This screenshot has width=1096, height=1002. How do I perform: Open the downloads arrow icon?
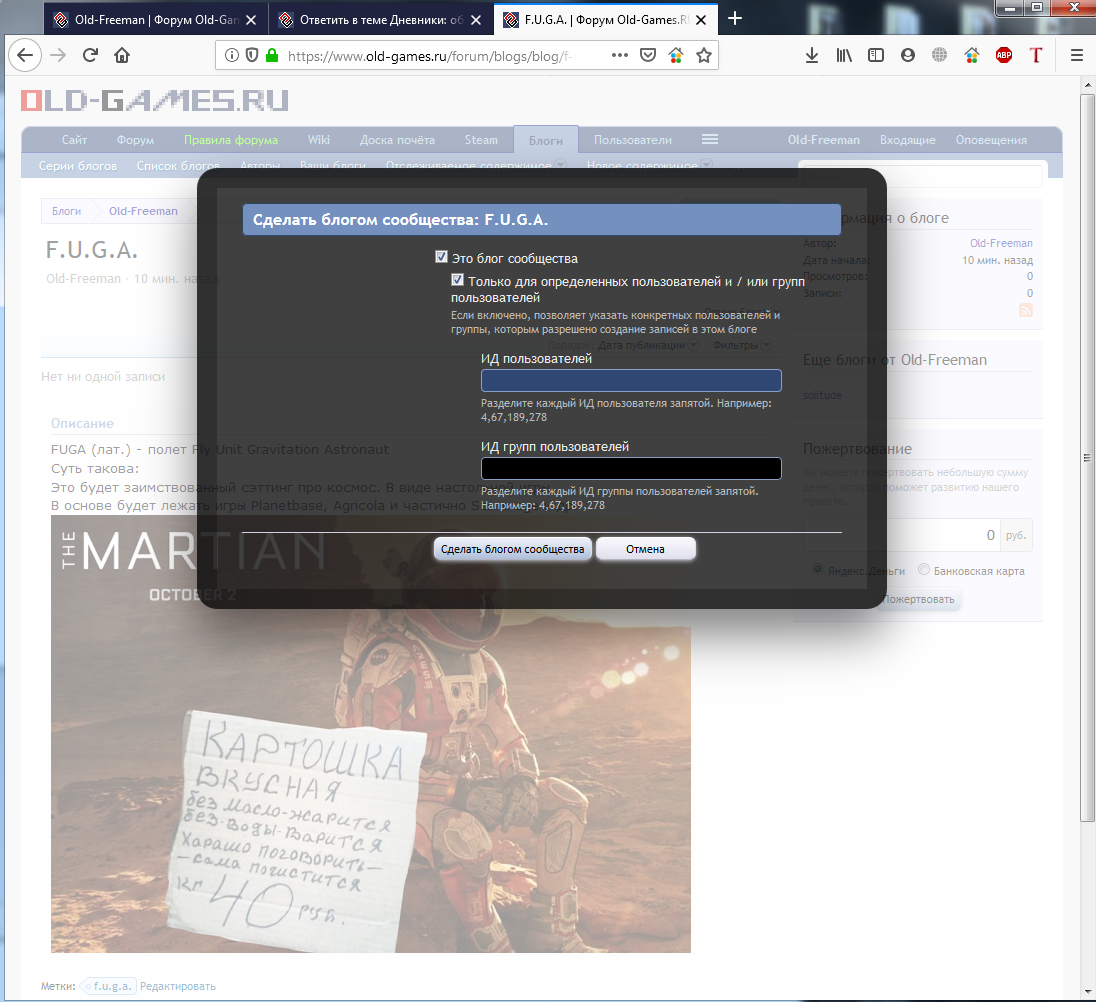pyautogui.click(x=812, y=55)
